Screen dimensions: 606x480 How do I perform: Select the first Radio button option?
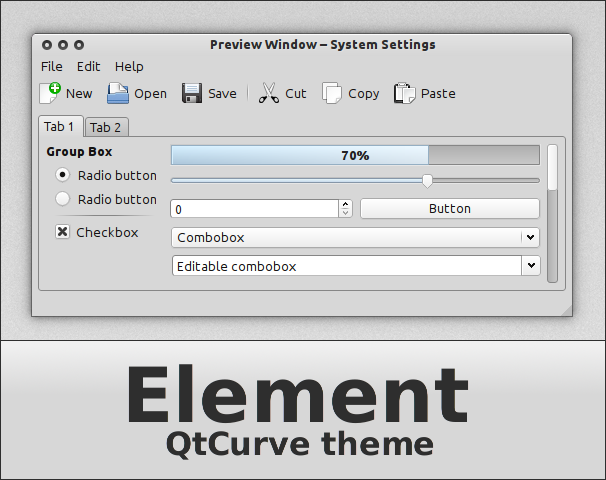click(63, 175)
